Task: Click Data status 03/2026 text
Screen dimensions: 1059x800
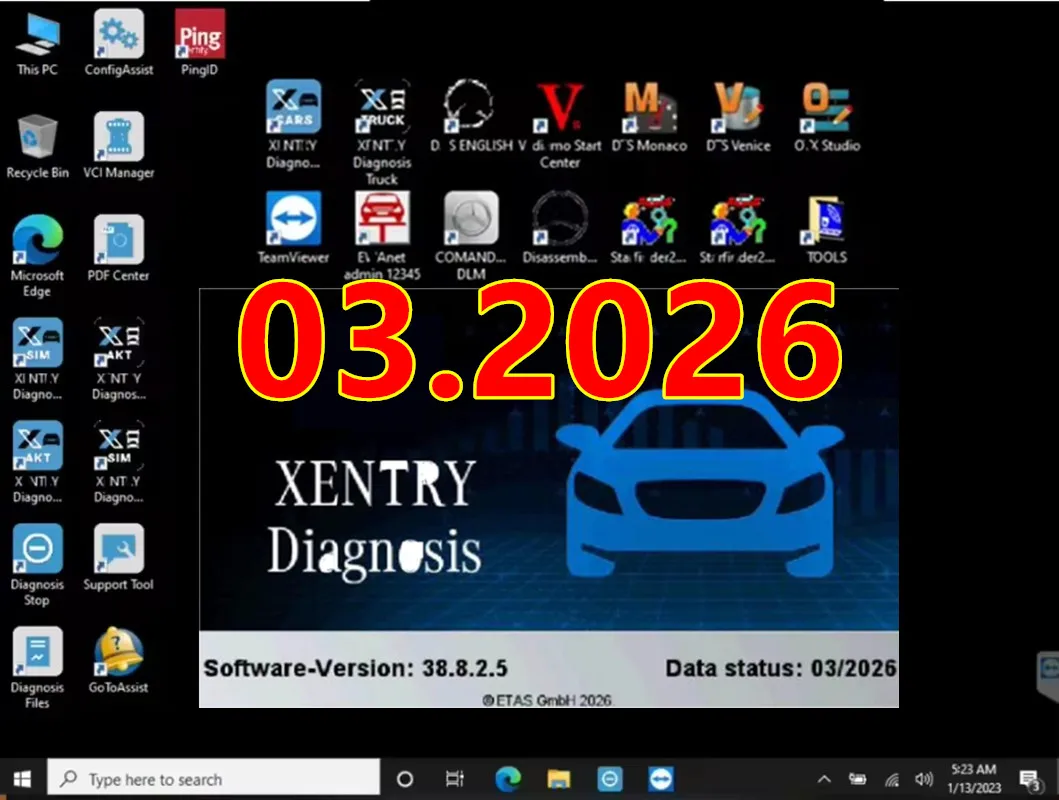Action: [781, 668]
